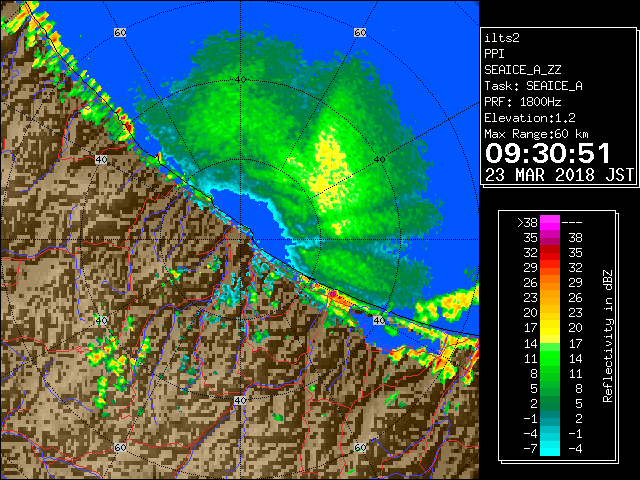Click the south '40' range ring label

(240, 400)
